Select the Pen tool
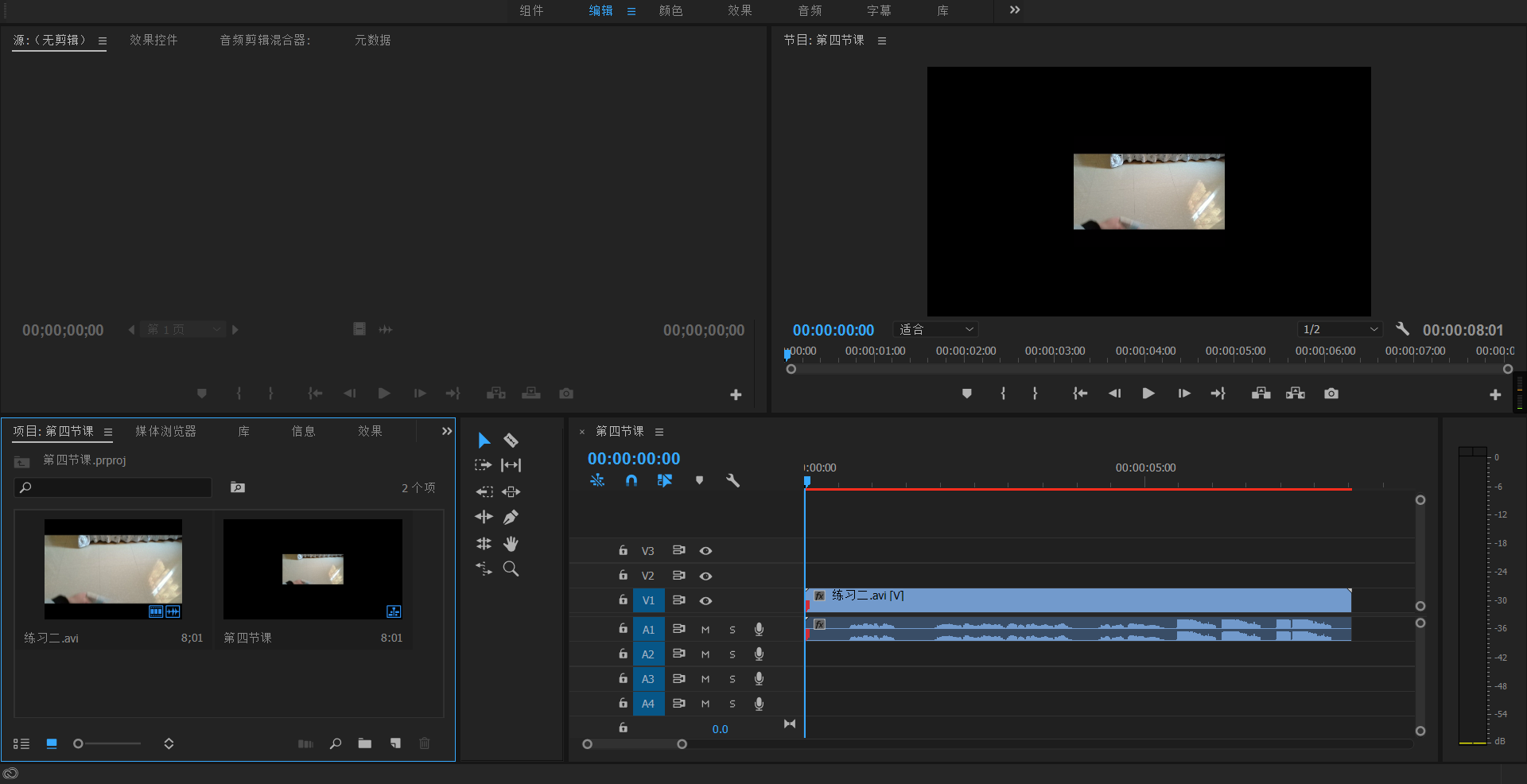 tap(511, 518)
